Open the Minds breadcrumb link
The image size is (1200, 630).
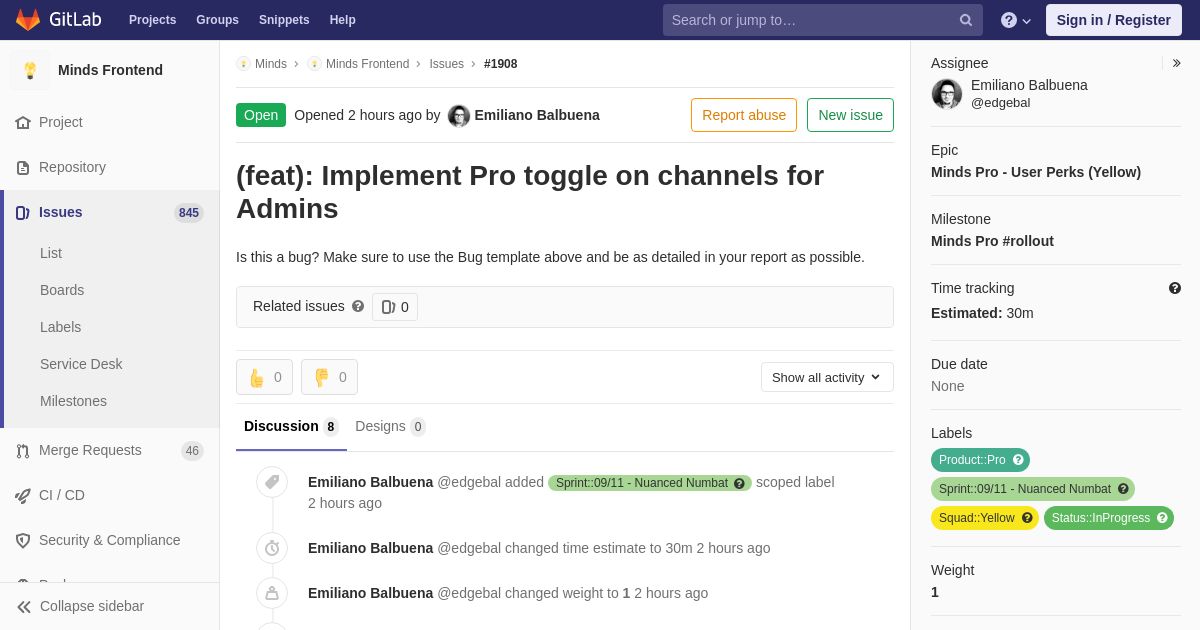tap(271, 64)
